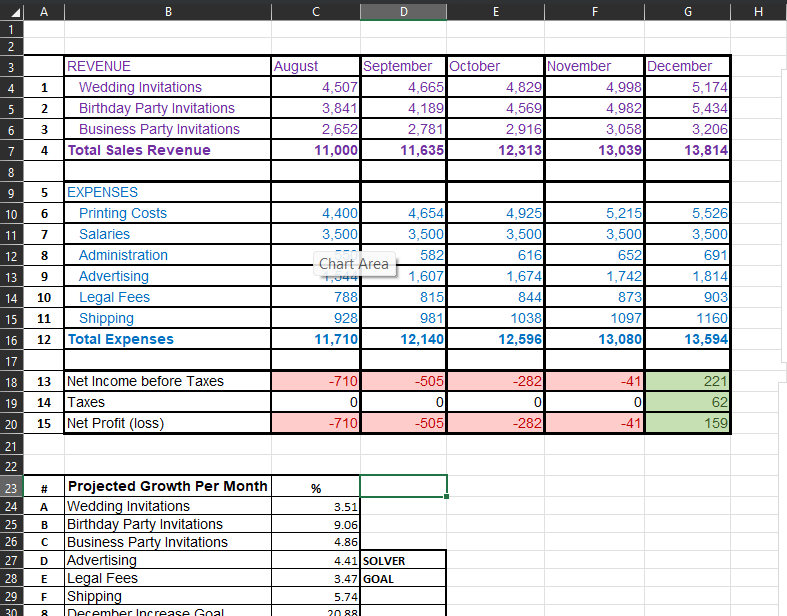Select Advertising growth value 4.41
The width and height of the screenshot is (787, 616).
316,561
